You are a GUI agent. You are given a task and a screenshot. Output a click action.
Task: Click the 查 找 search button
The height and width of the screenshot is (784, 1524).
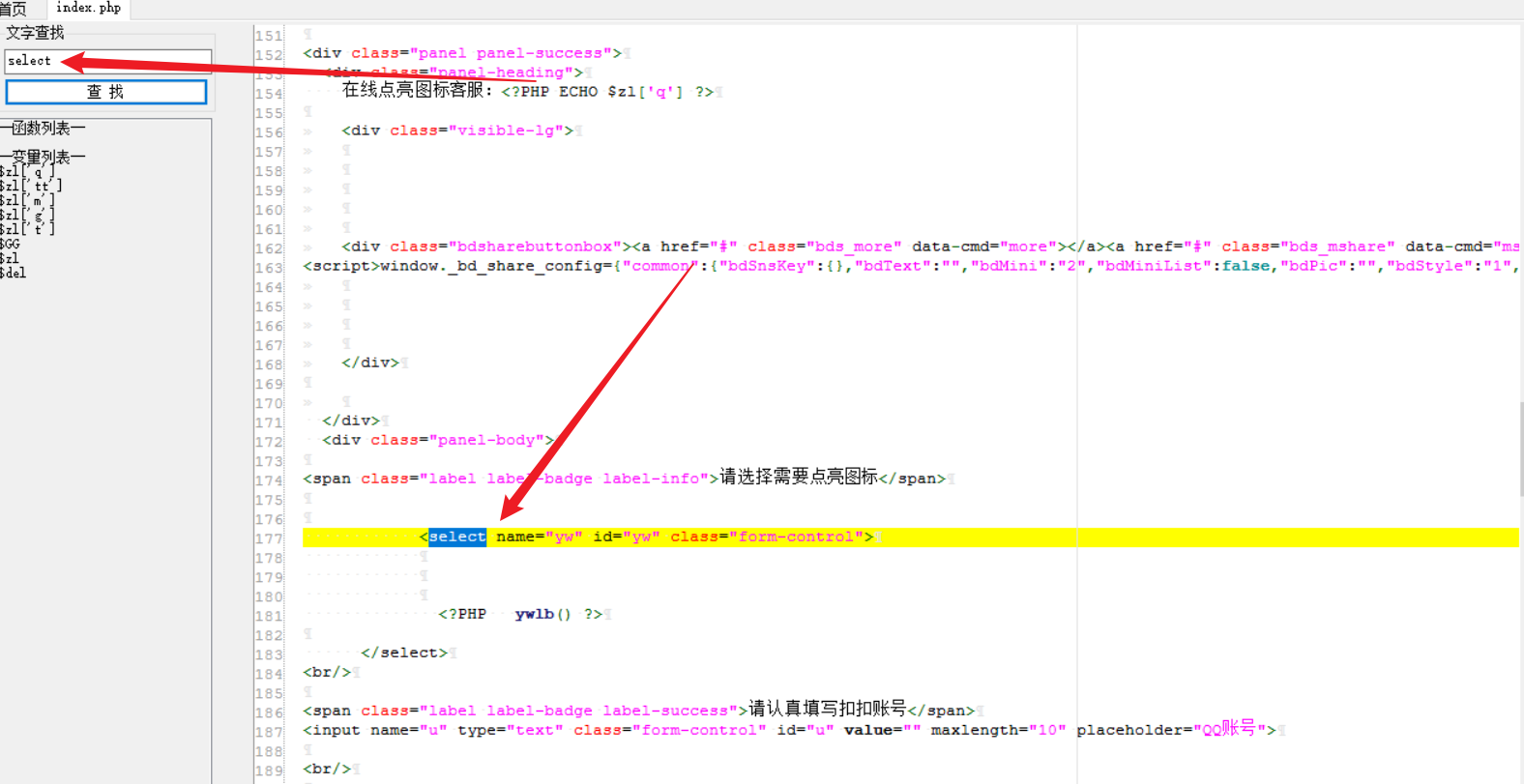pyautogui.click(x=106, y=92)
